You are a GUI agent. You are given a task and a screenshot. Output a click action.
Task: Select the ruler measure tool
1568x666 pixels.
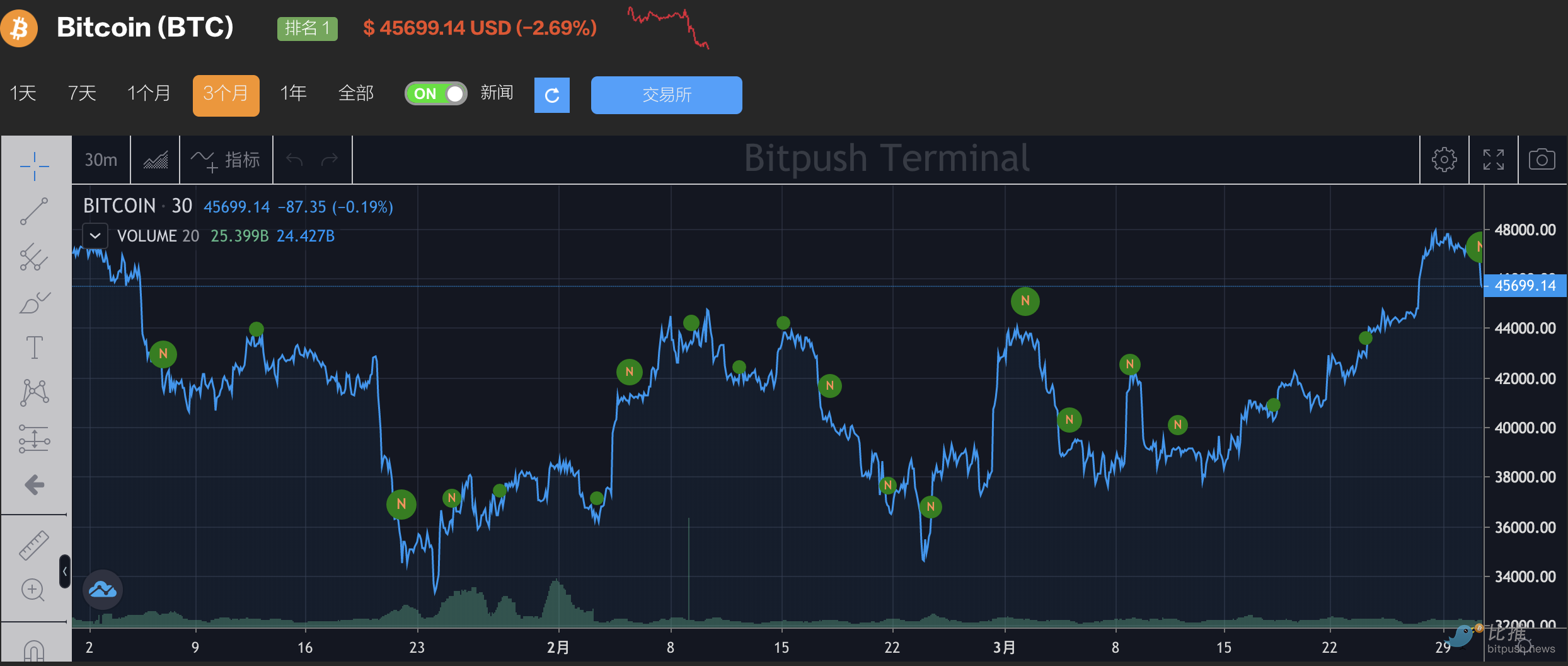tap(34, 546)
